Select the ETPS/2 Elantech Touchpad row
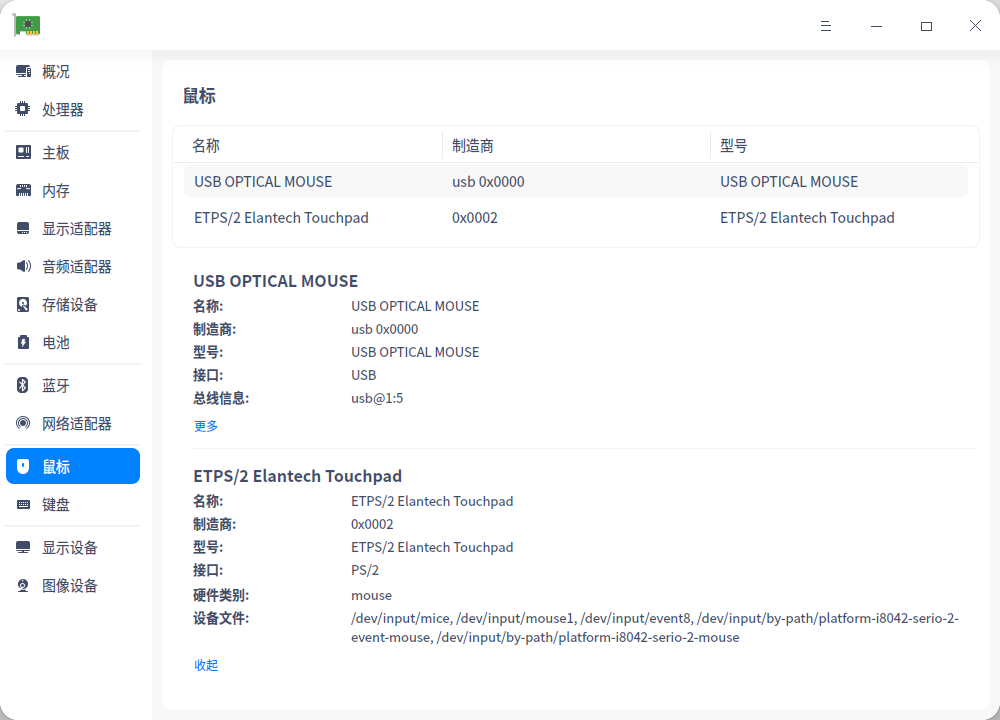Viewport: 1000px width, 720px height. (400, 217)
